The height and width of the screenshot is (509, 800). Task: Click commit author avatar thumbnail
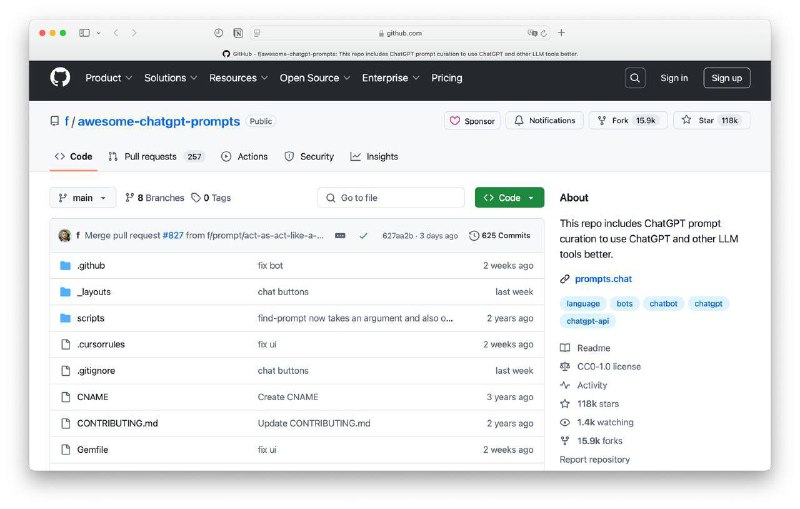coord(64,235)
